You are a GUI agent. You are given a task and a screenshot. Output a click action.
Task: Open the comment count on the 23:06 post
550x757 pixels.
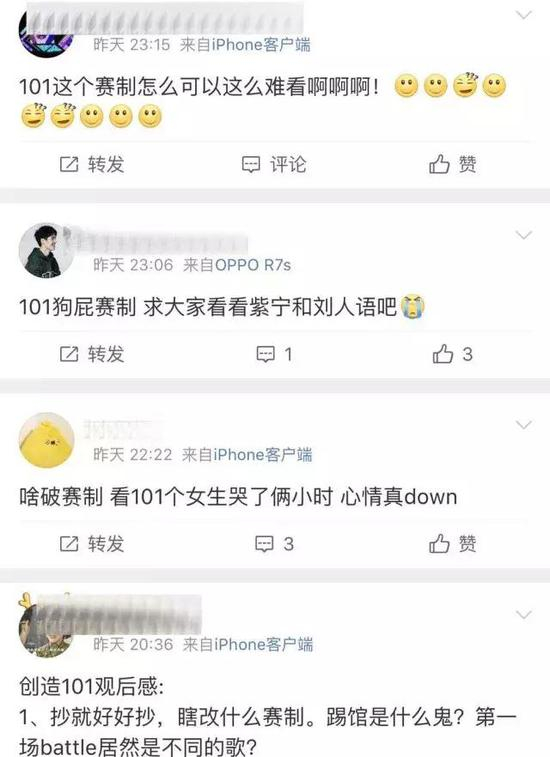pyautogui.click(x=274, y=354)
